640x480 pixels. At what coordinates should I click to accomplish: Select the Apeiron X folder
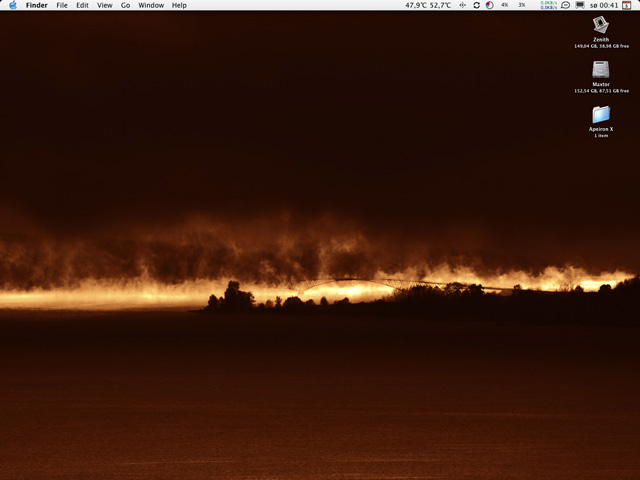601,114
